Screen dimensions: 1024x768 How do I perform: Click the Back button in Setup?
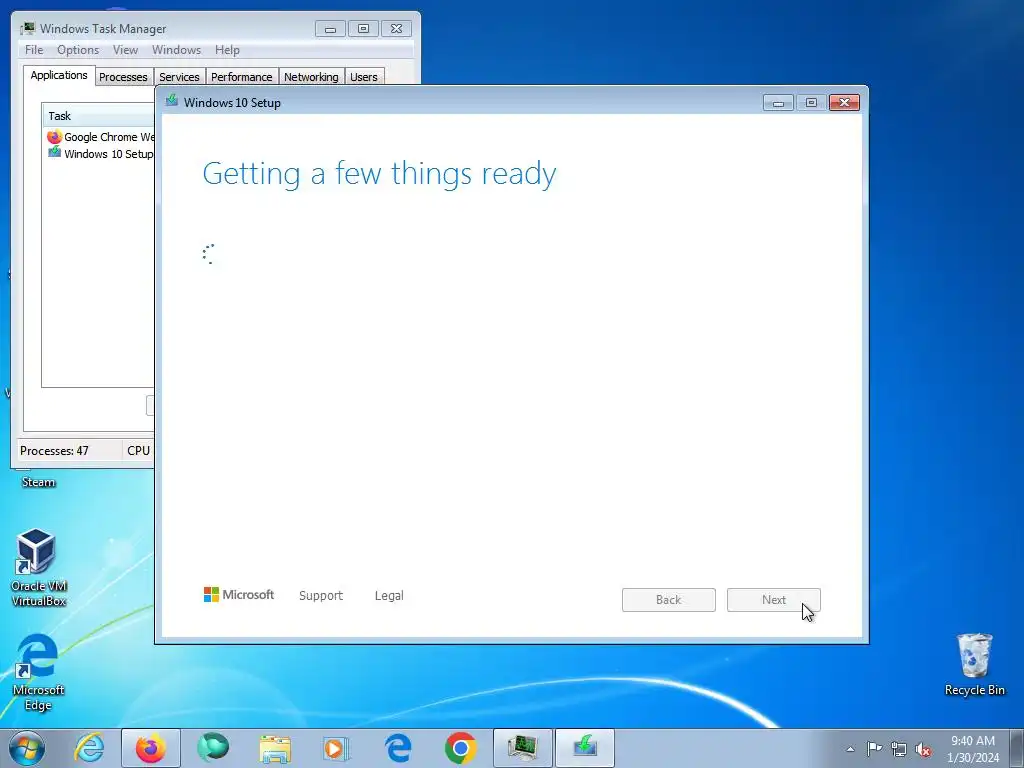point(669,600)
